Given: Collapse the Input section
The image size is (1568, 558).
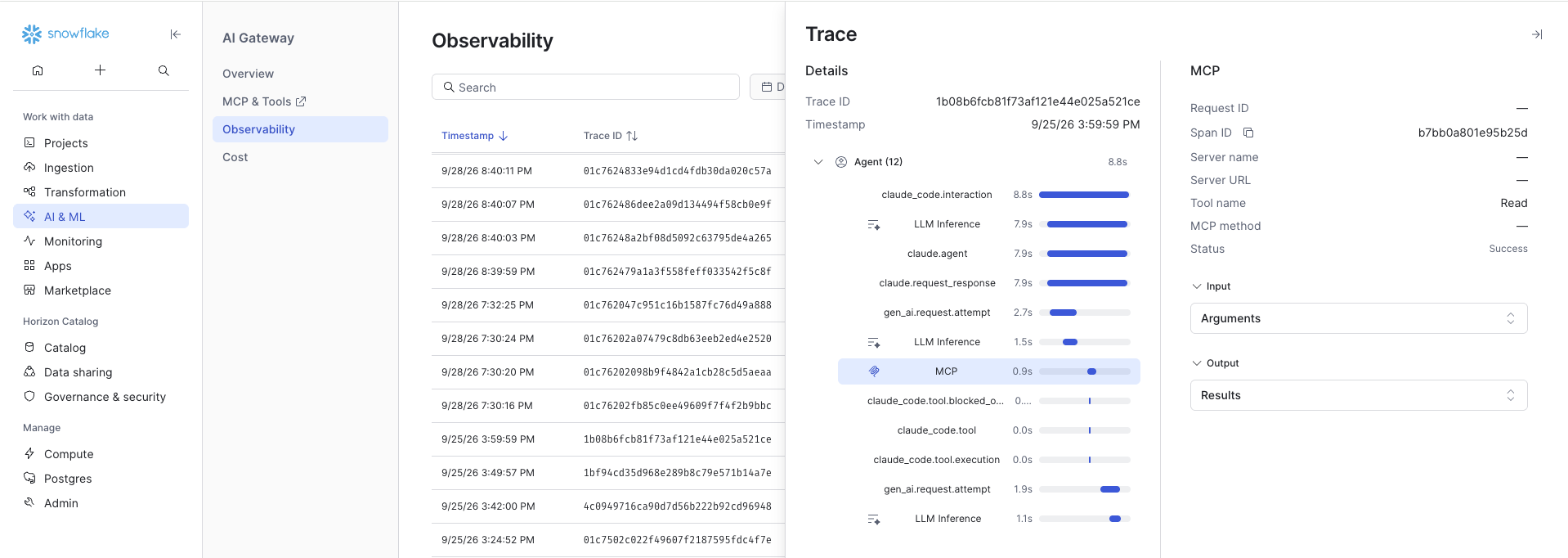Looking at the screenshot, I should [x=1197, y=286].
